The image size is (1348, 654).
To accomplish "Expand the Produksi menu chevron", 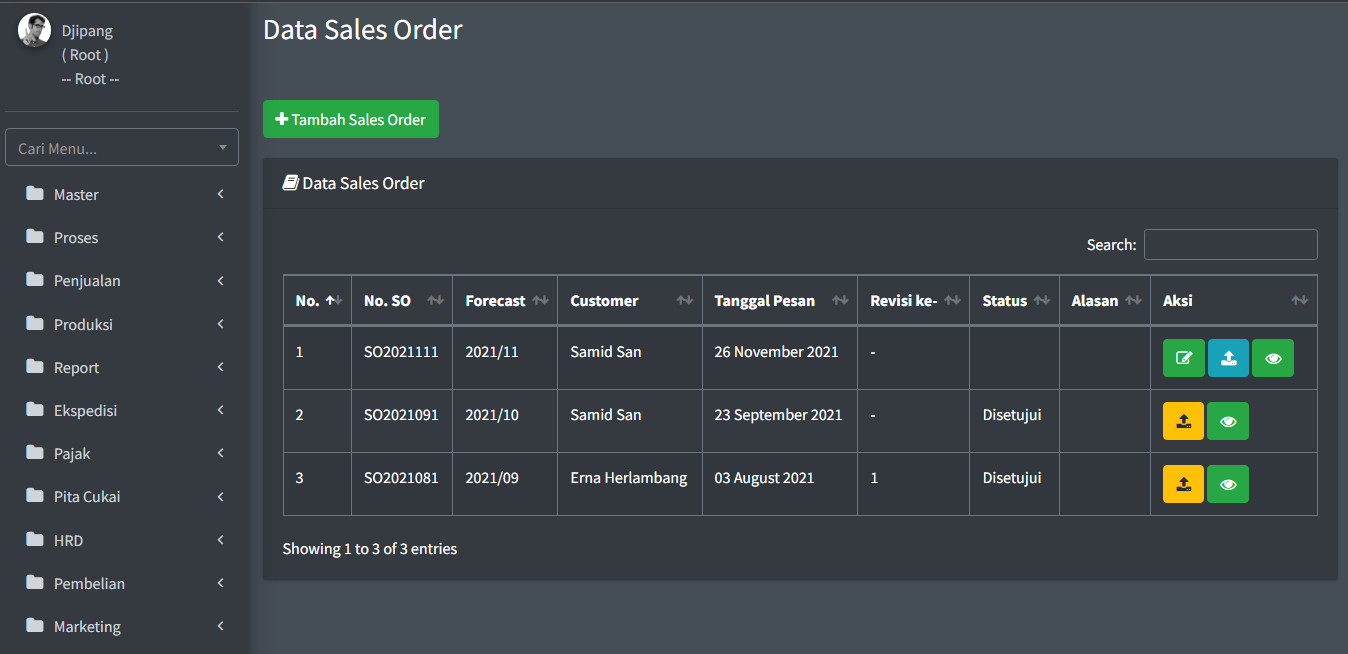I will click(x=220, y=324).
